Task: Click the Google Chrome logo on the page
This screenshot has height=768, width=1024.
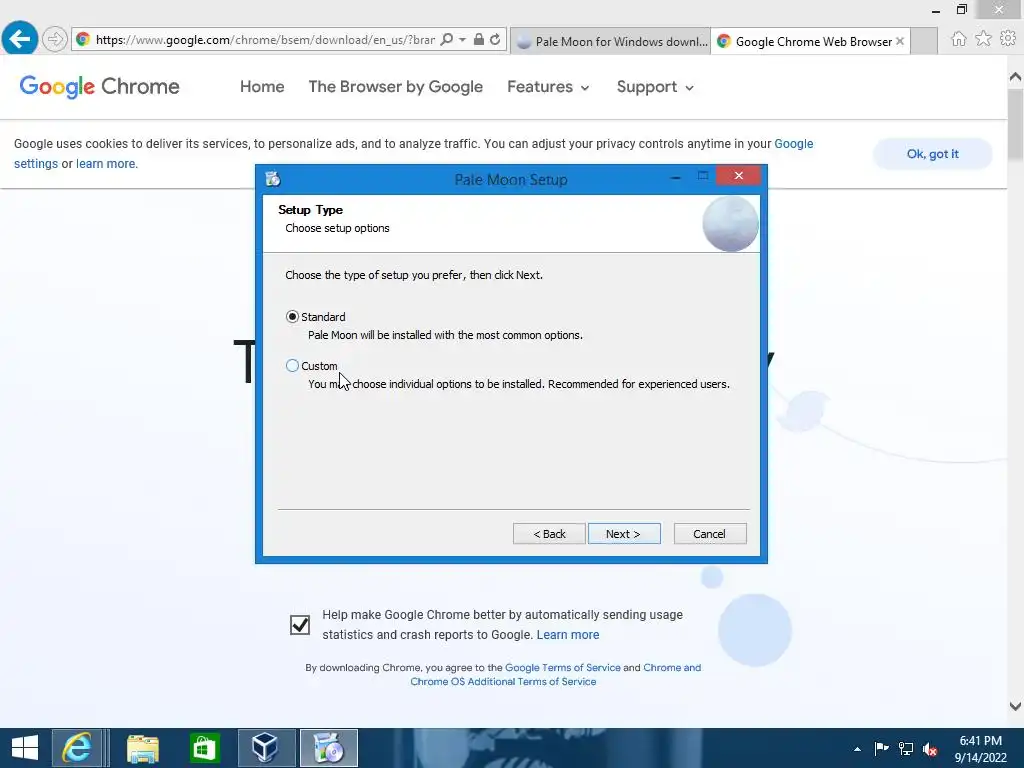Action: [99, 86]
